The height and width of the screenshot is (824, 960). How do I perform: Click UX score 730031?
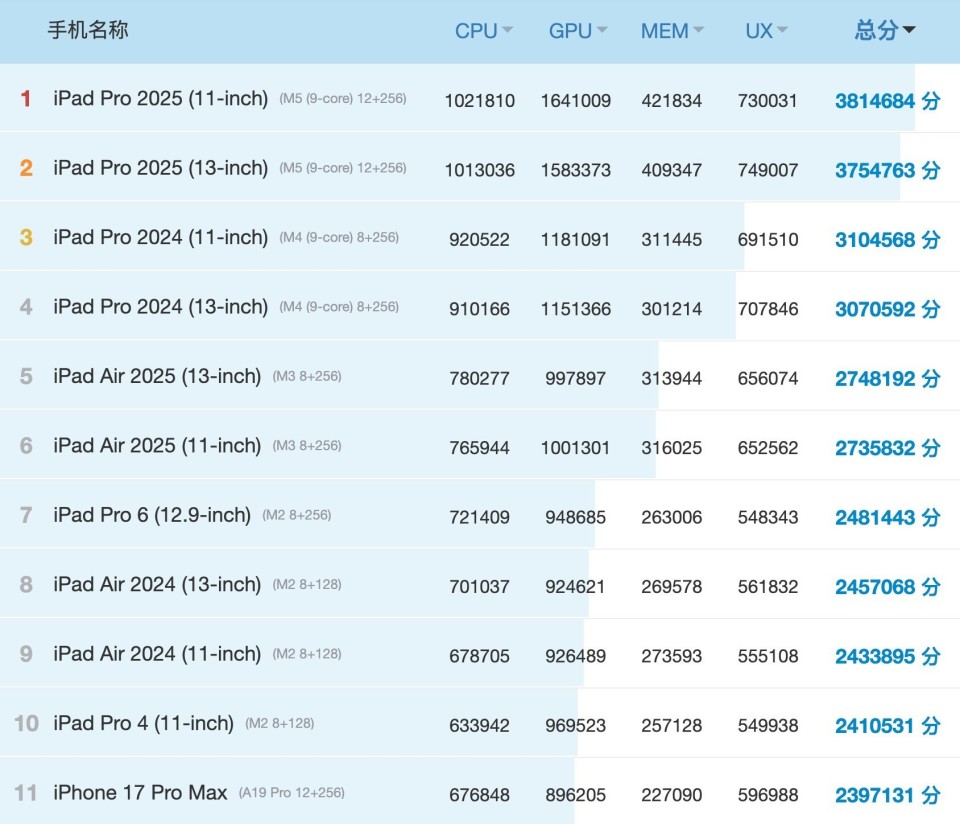point(768,100)
